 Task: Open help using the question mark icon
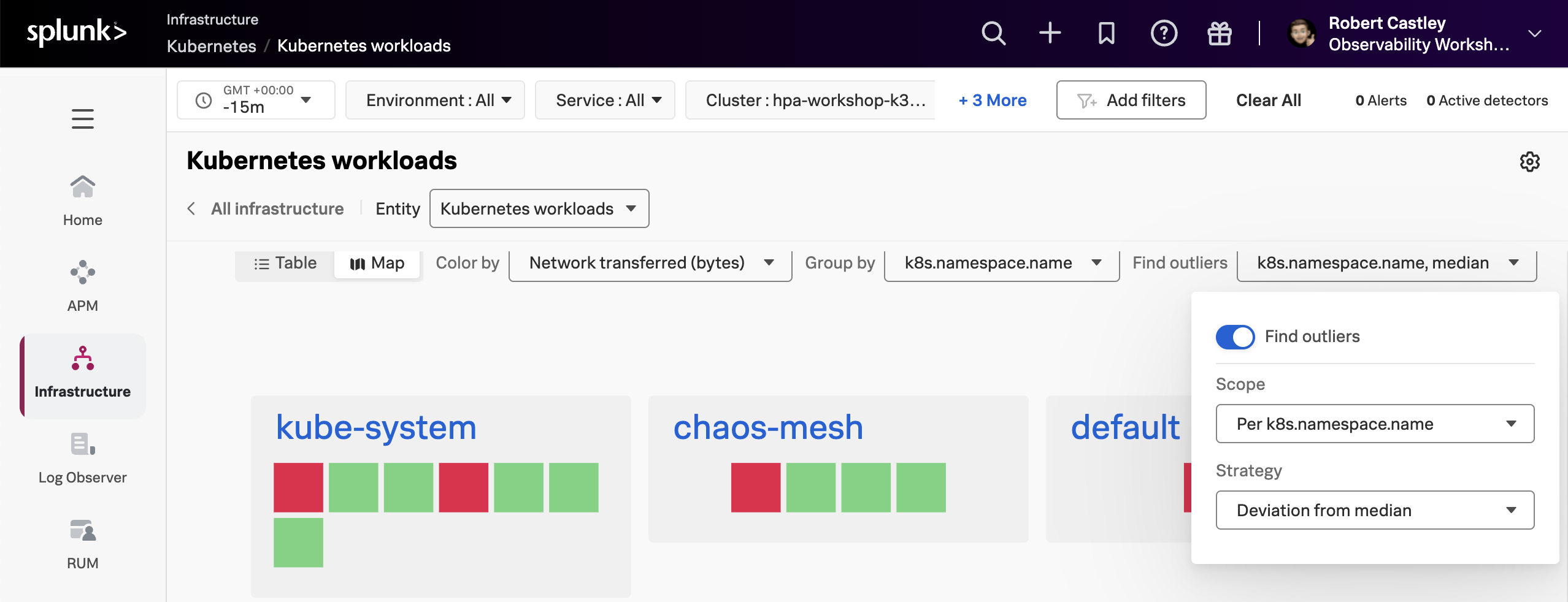(1163, 33)
